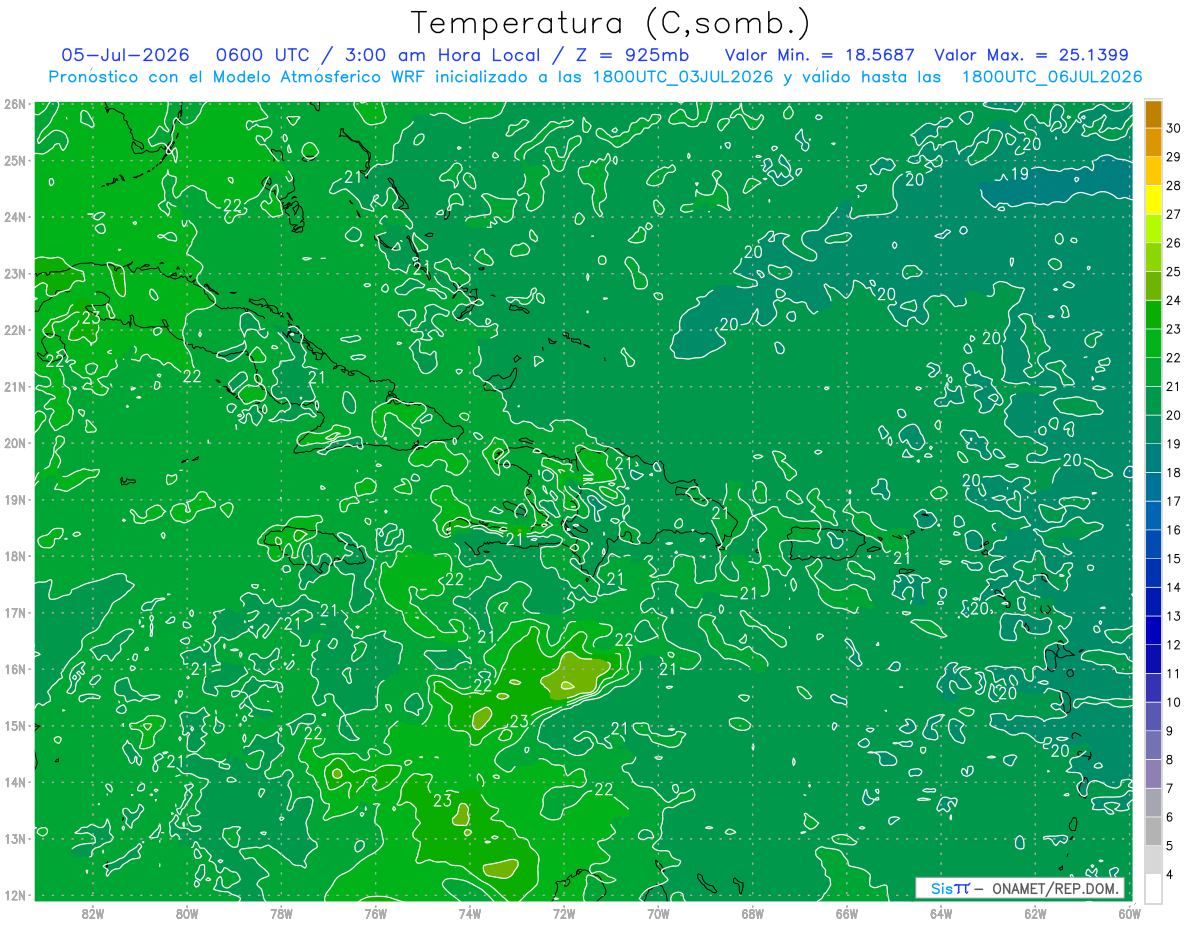Click the colorbar label "16"
The width and height of the screenshot is (1200, 927).
click(1174, 530)
